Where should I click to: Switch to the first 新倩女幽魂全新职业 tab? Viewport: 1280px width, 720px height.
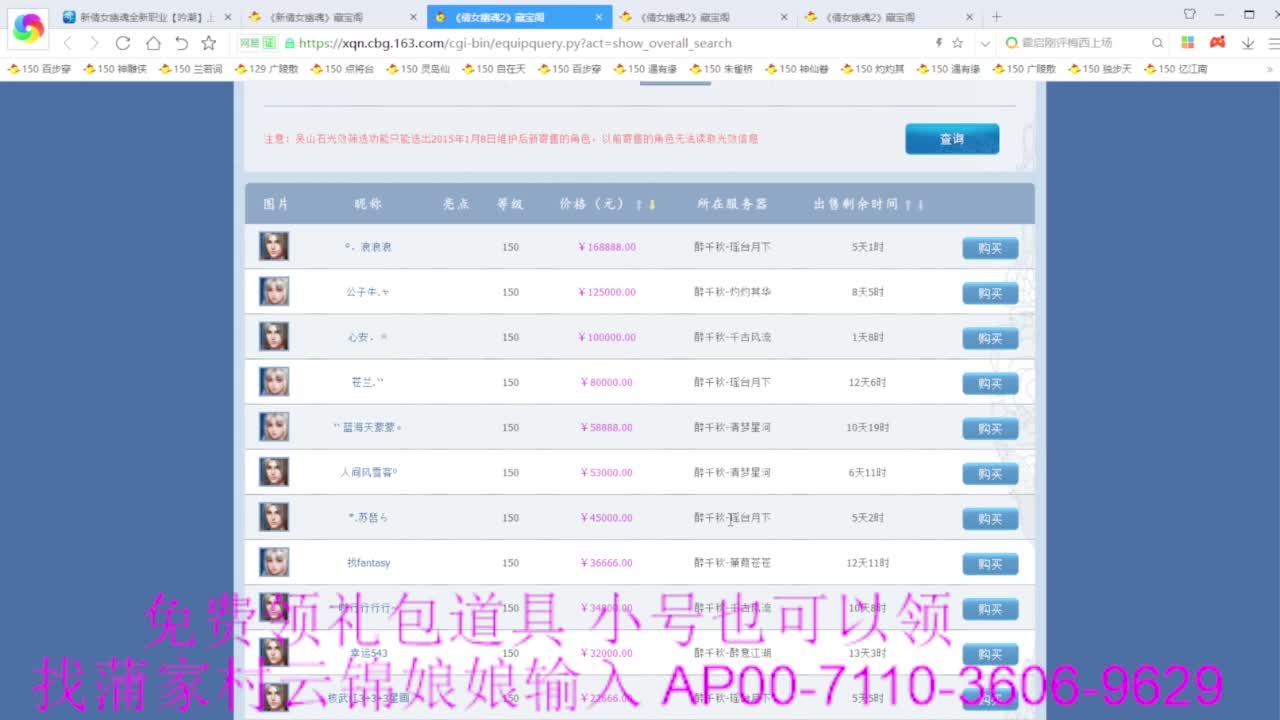pos(140,16)
